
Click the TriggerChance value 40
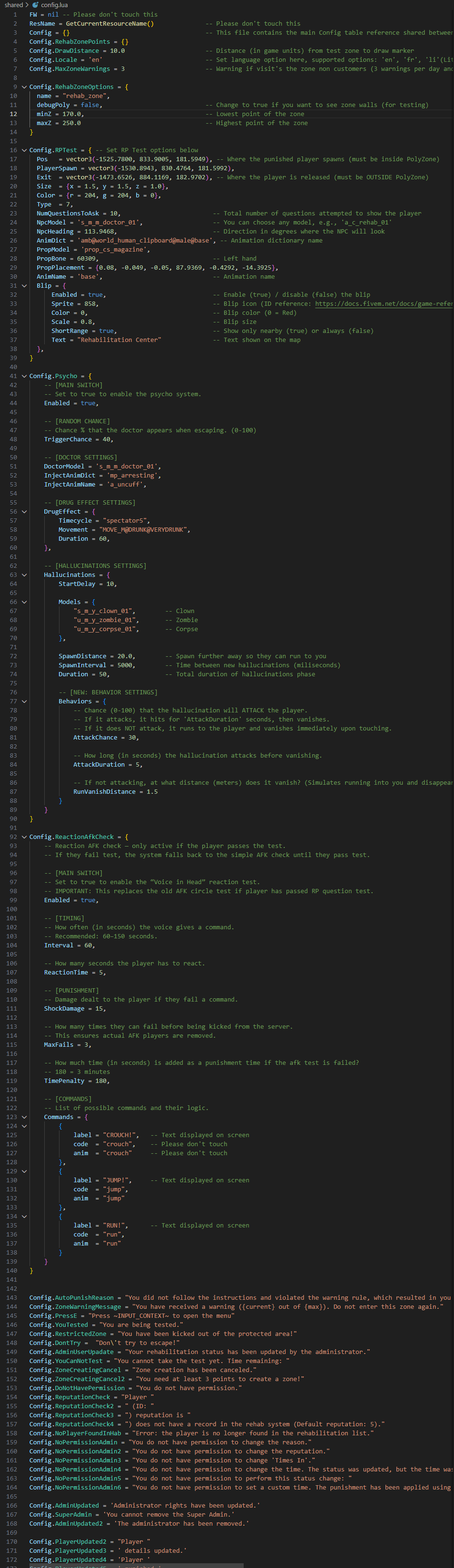107,439
